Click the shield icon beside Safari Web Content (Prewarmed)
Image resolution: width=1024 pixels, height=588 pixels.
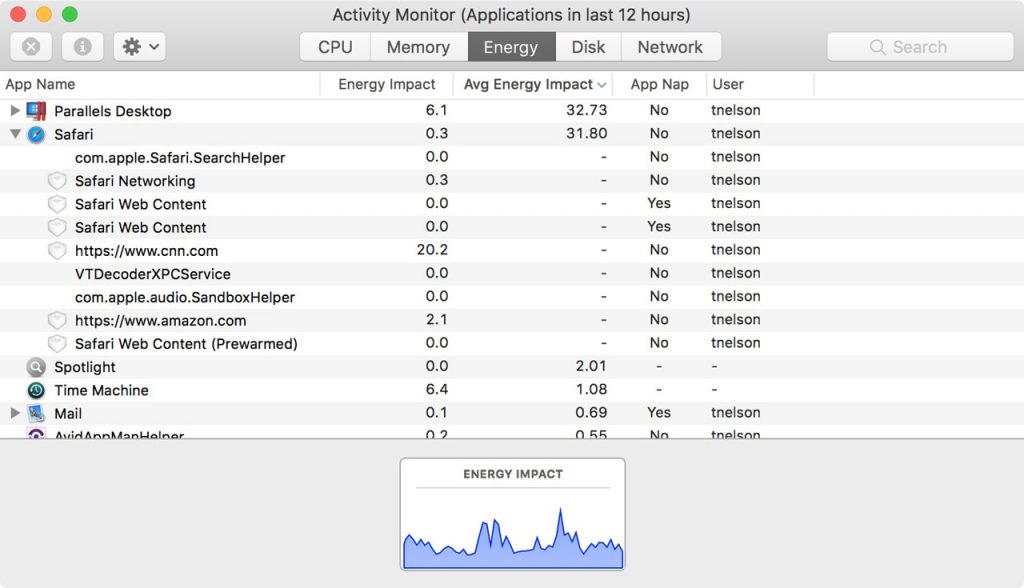click(x=57, y=344)
